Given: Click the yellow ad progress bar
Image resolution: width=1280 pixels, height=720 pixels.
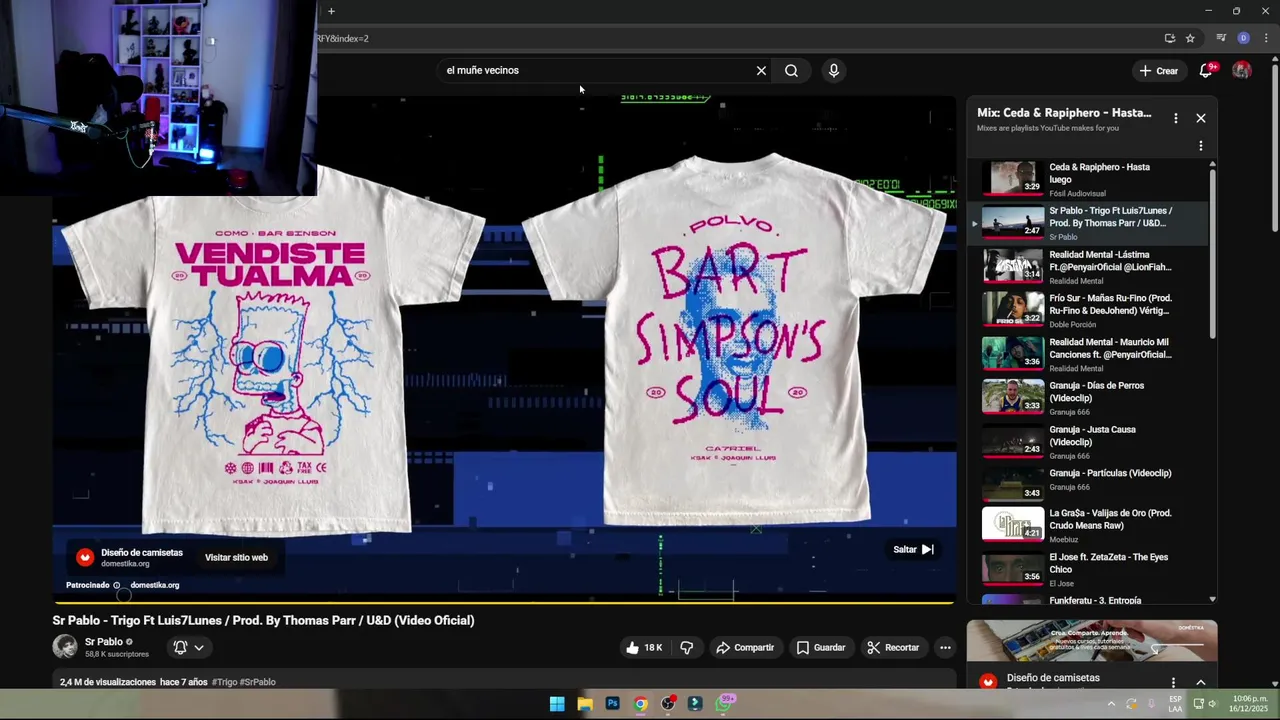Looking at the screenshot, I should pyautogui.click(x=504, y=602).
